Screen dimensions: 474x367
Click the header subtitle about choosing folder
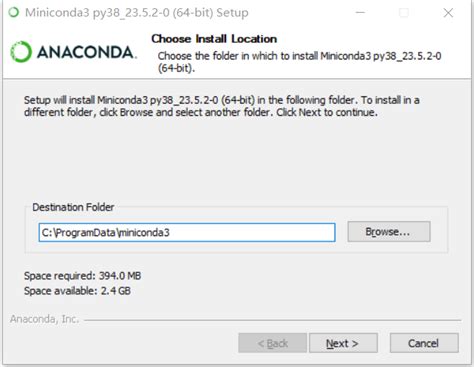pyautogui.click(x=299, y=62)
